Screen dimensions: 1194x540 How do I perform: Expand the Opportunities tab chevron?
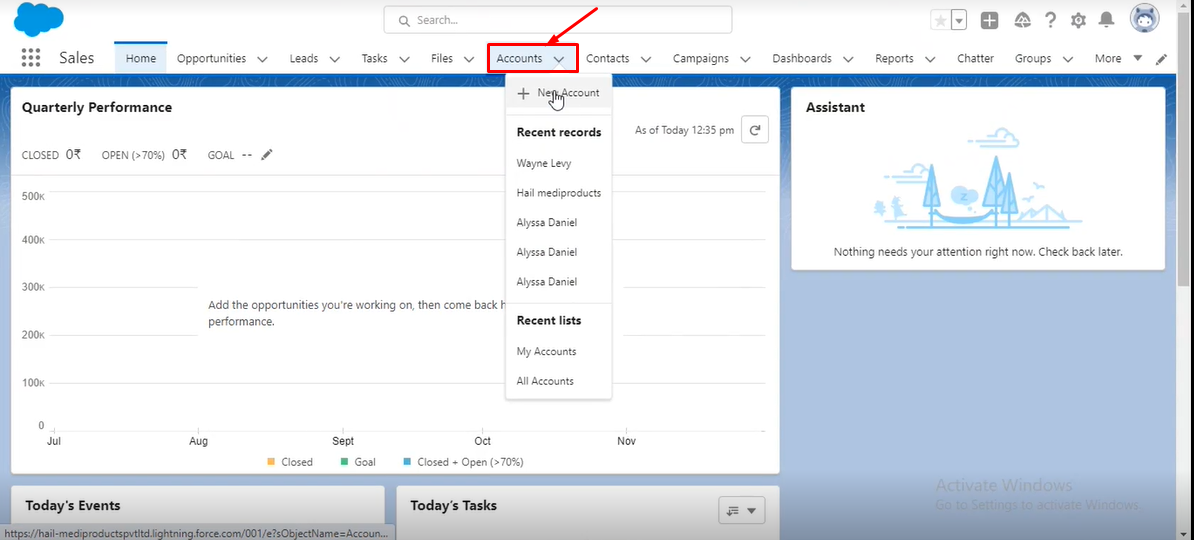262,59
